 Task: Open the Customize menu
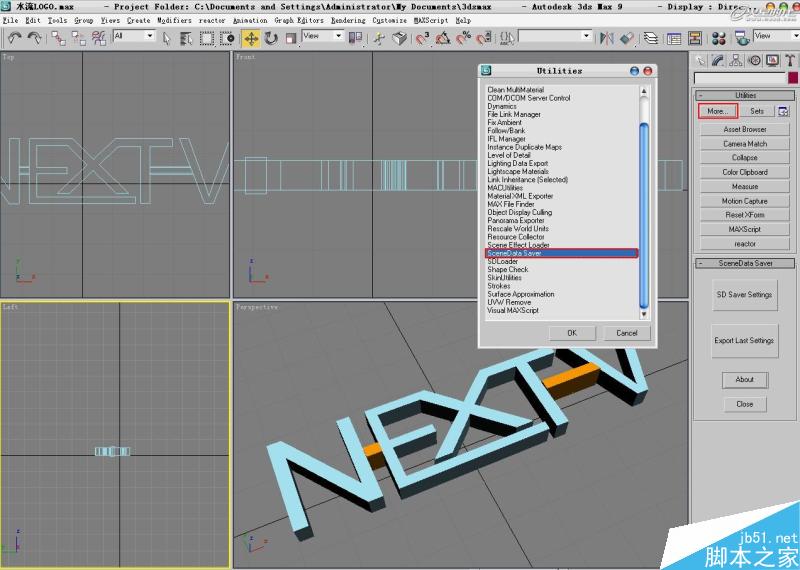click(389, 20)
